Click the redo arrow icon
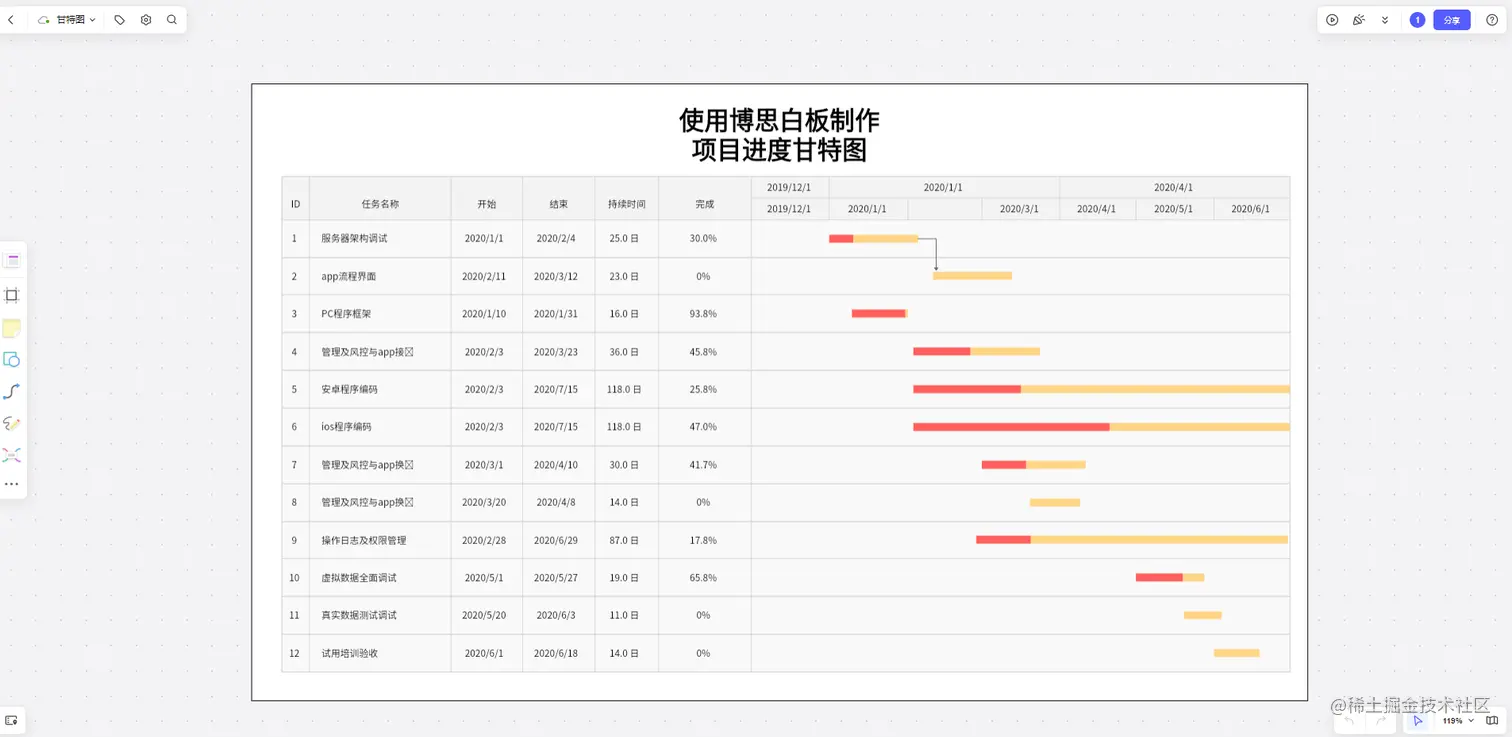 click(x=1381, y=720)
